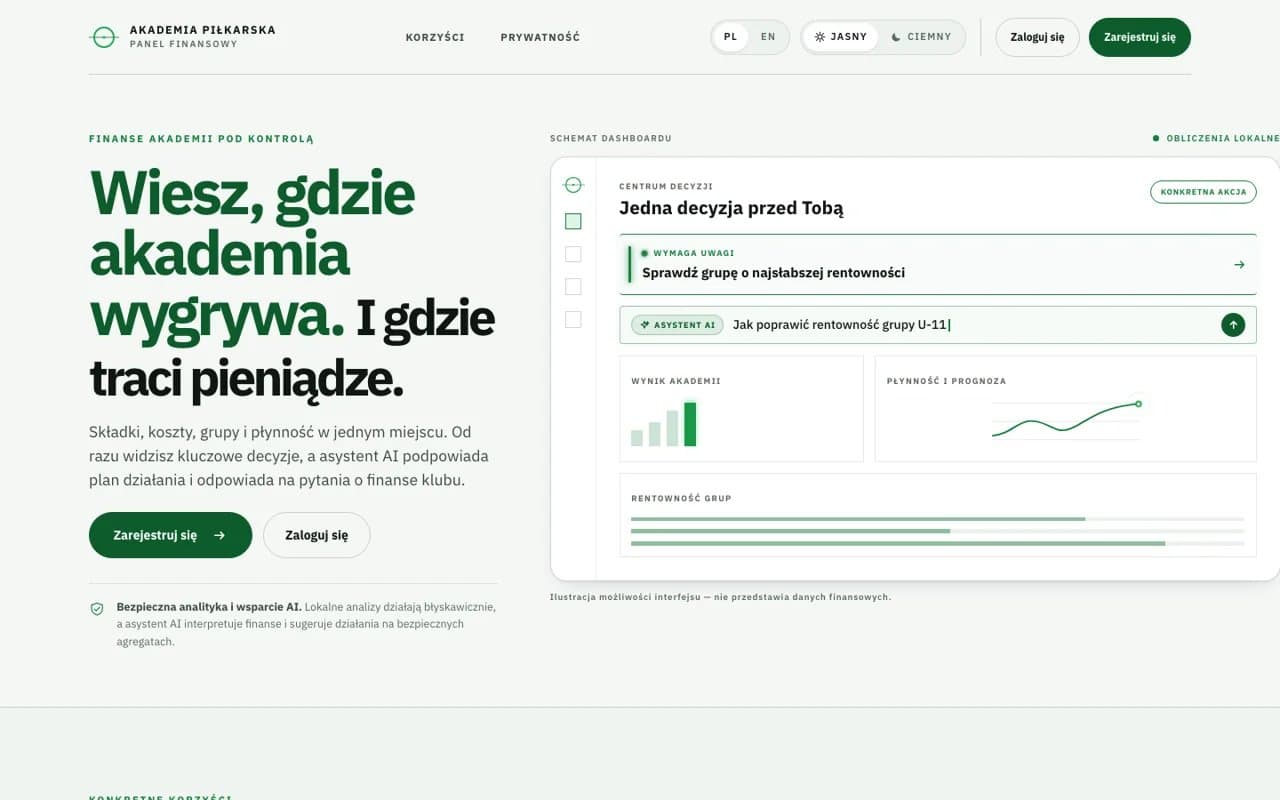Image resolution: width=1280 pixels, height=800 pixels.
Task: Select the Jasny light theme
Action: pos(841,37)
